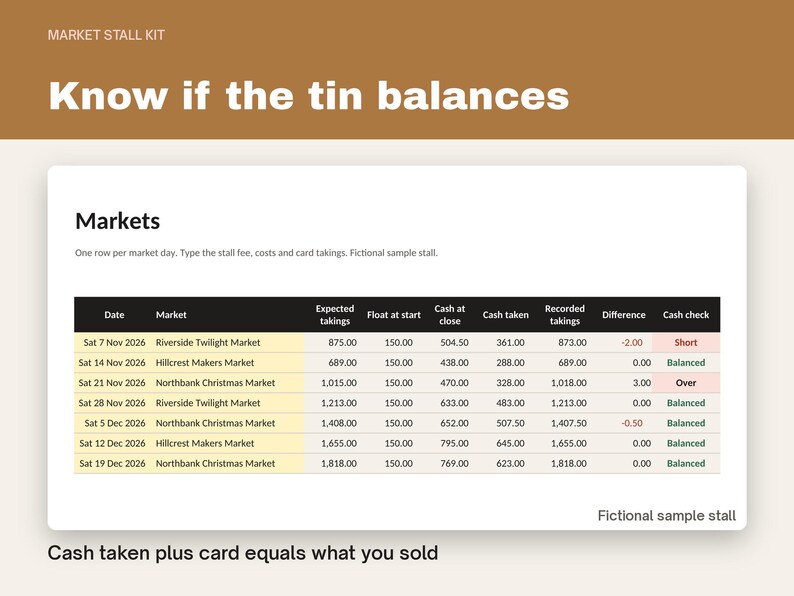Click the 'One row per market day' instruction line
The width and height of the screenshot is (794, 596).
click(256, 253)
